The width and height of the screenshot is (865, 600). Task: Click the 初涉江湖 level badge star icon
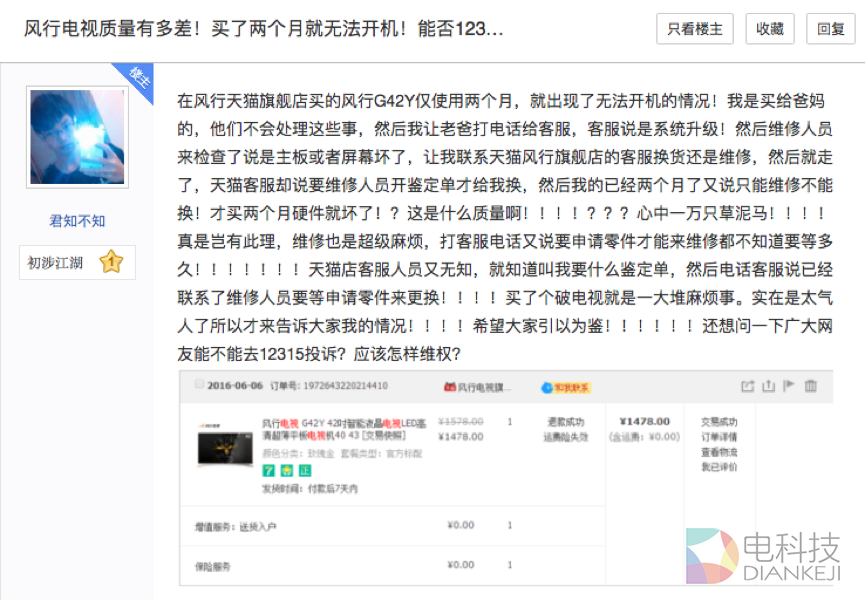(x=112, y=263)
